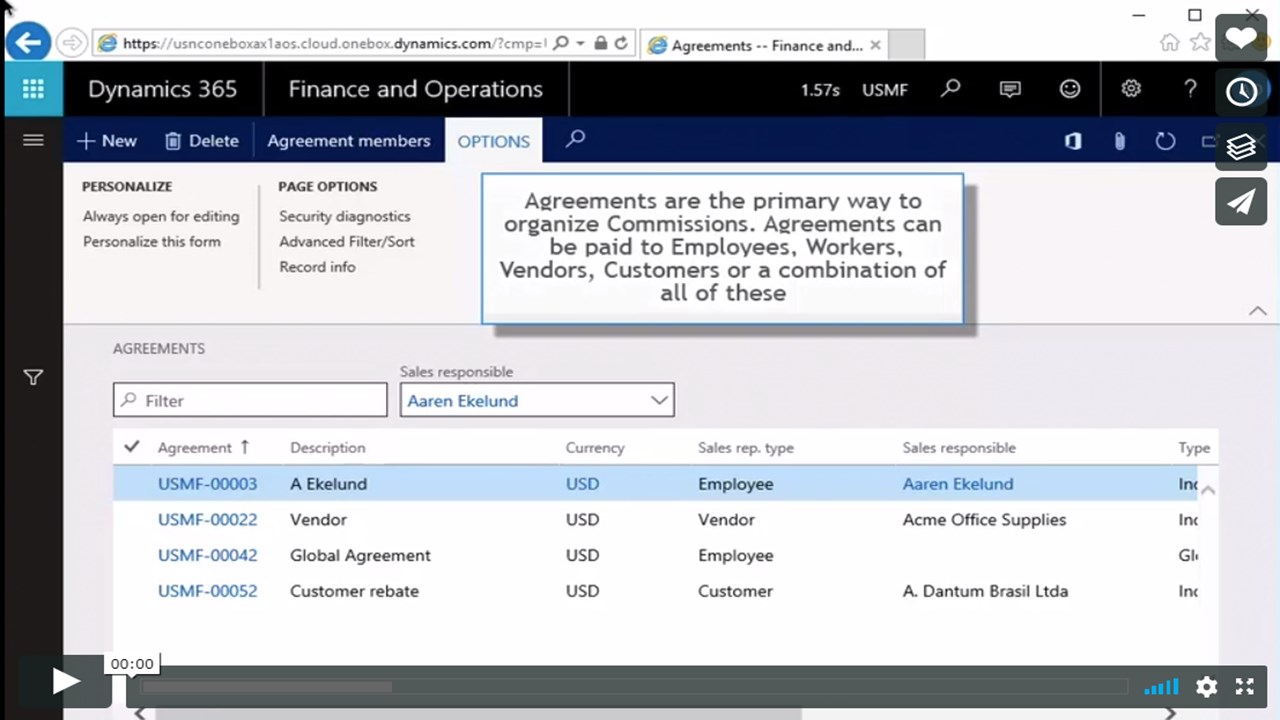Click the smiley feedback icon

[1070, 89]
